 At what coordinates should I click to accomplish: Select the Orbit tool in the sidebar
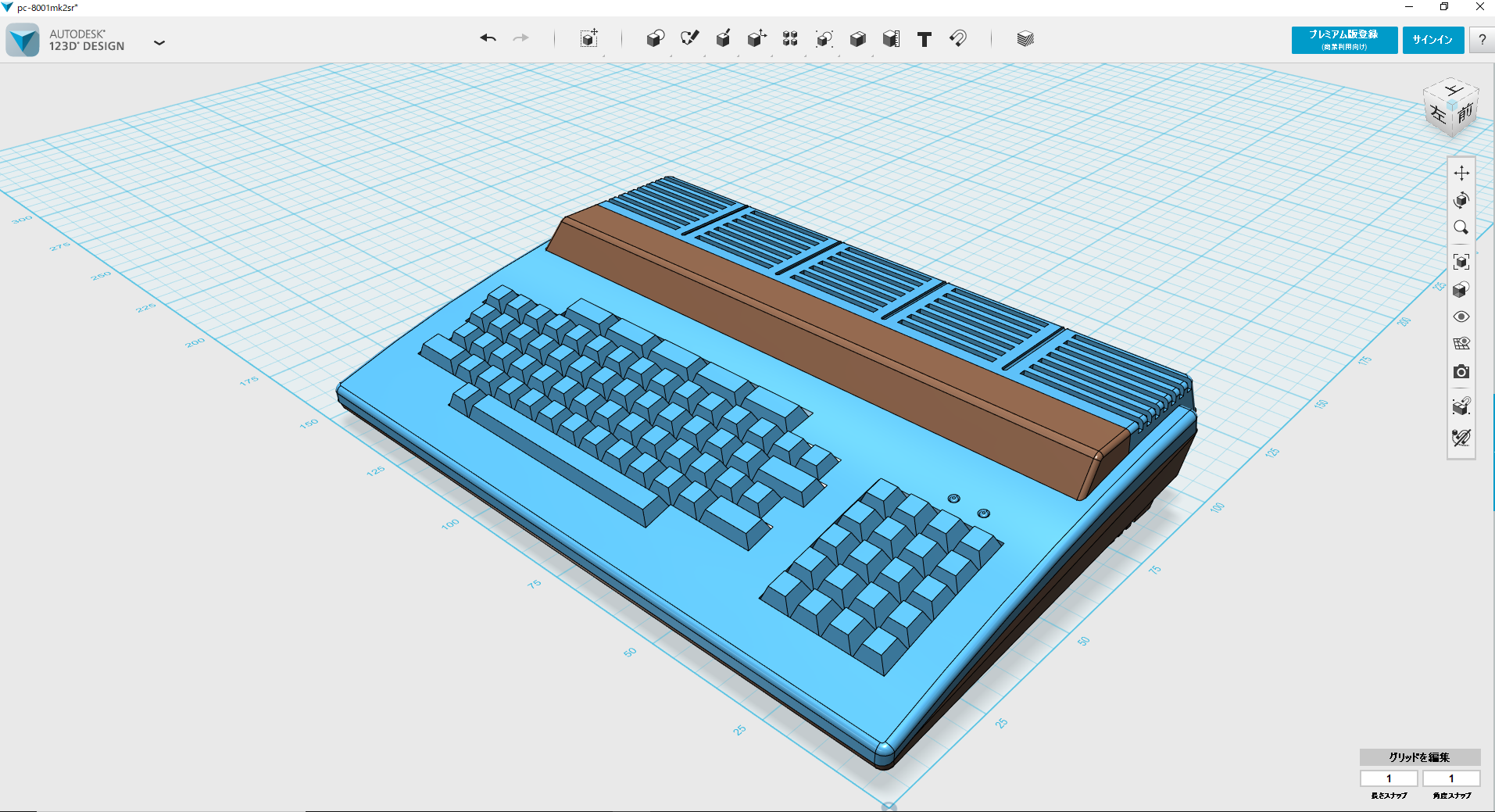1461,199
